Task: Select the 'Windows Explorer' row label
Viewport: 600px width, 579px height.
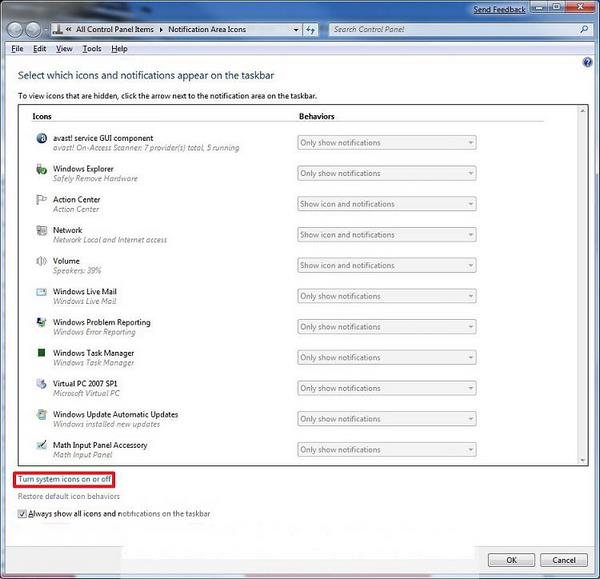Action: (x=83, y=169)
